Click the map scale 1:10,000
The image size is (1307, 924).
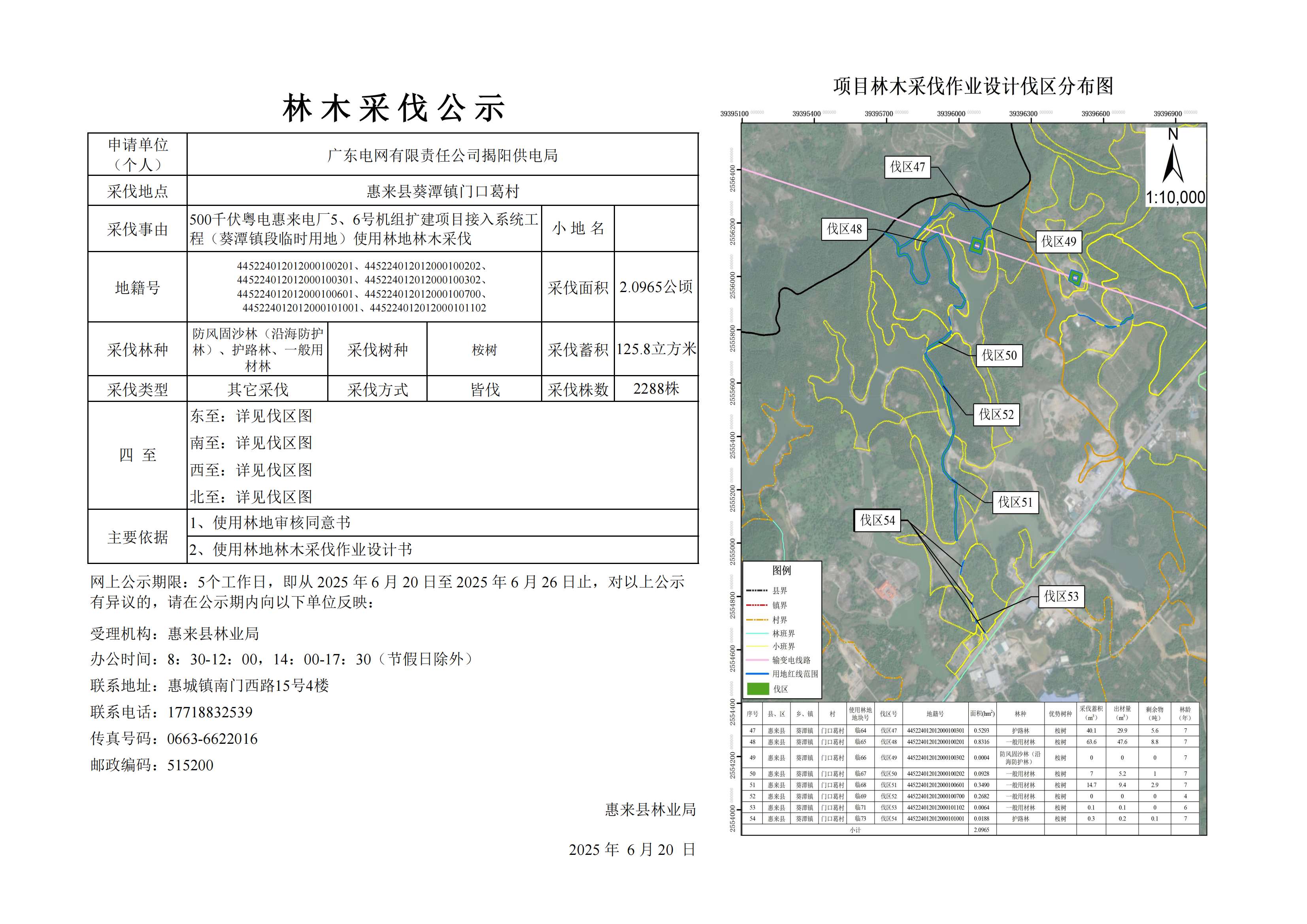1175,198
